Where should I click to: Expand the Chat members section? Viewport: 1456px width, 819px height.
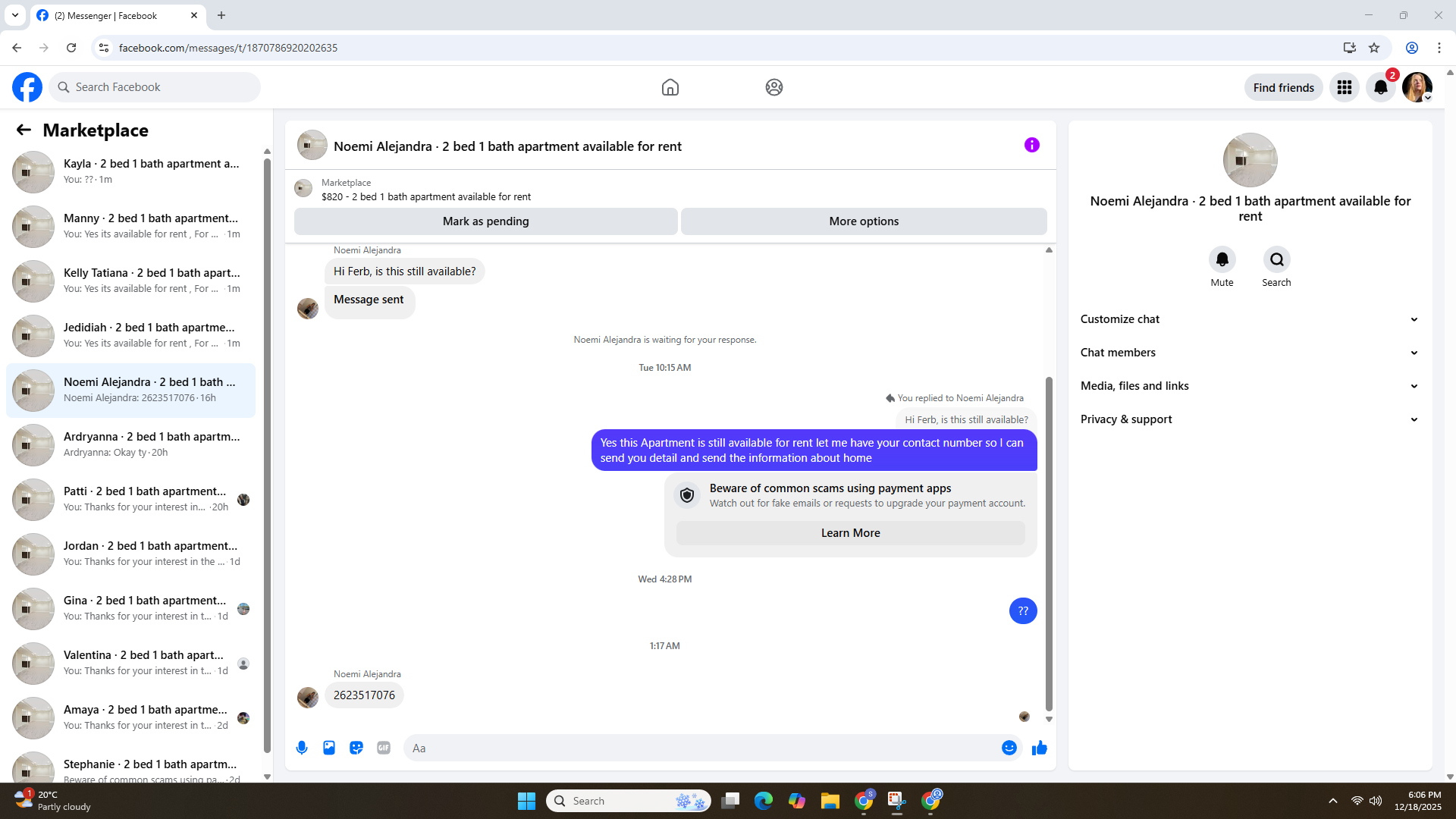(1250, 353)
